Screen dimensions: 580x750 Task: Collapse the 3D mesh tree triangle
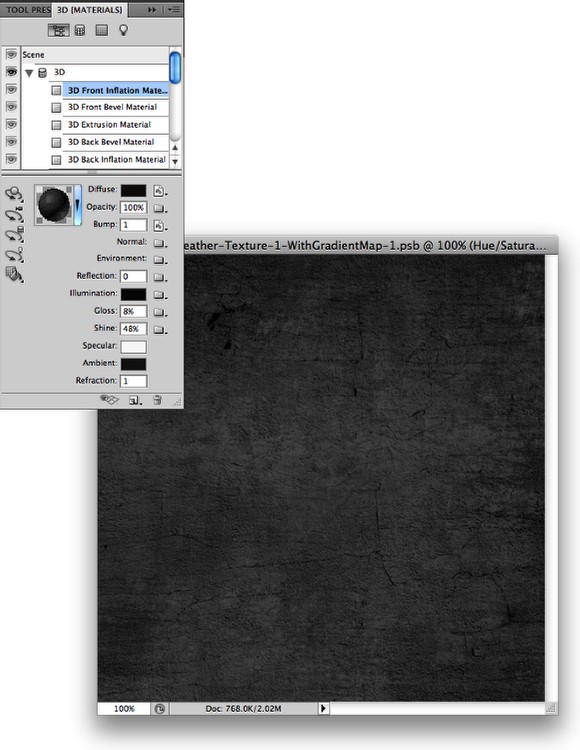pos(29,73)
